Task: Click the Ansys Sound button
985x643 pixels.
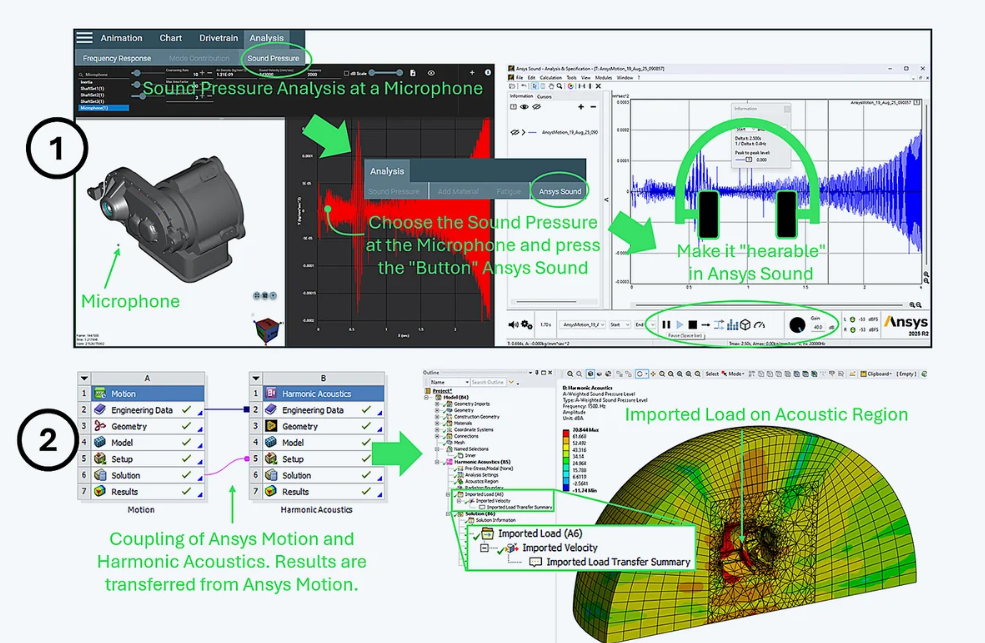Action: coord(560,191)
